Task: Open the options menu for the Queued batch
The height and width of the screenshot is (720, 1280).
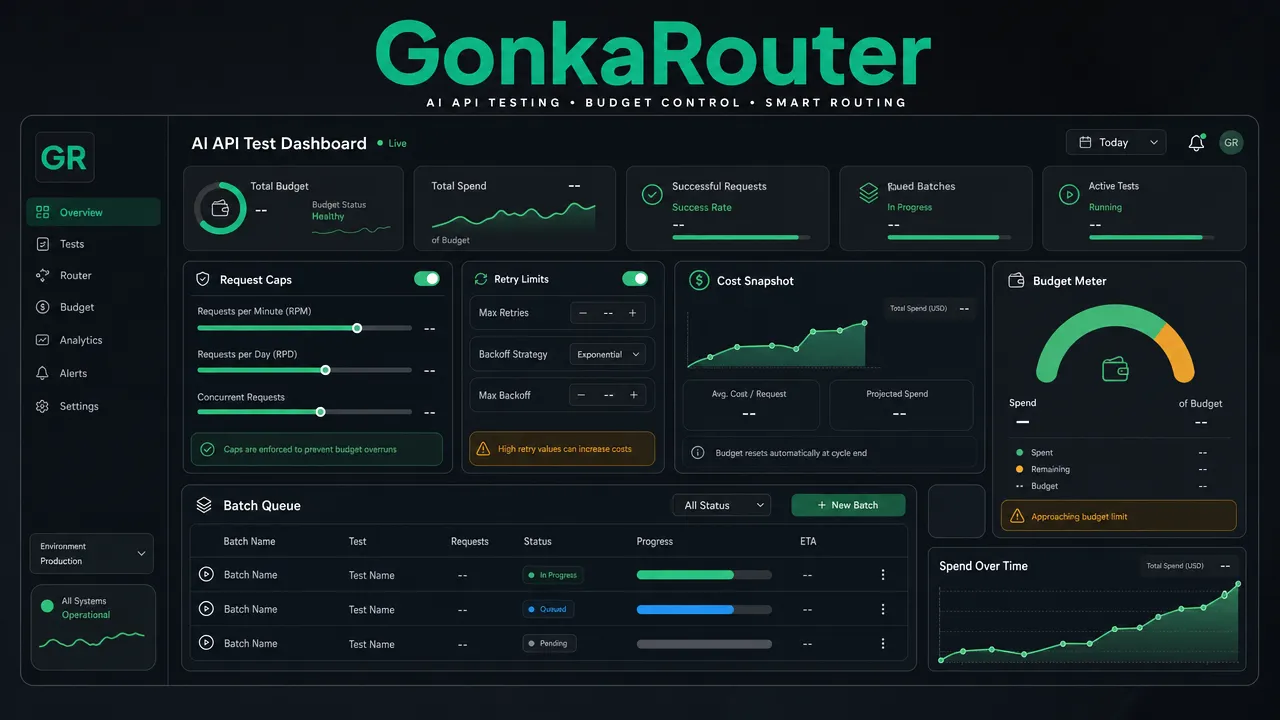Action: (883, 609)
